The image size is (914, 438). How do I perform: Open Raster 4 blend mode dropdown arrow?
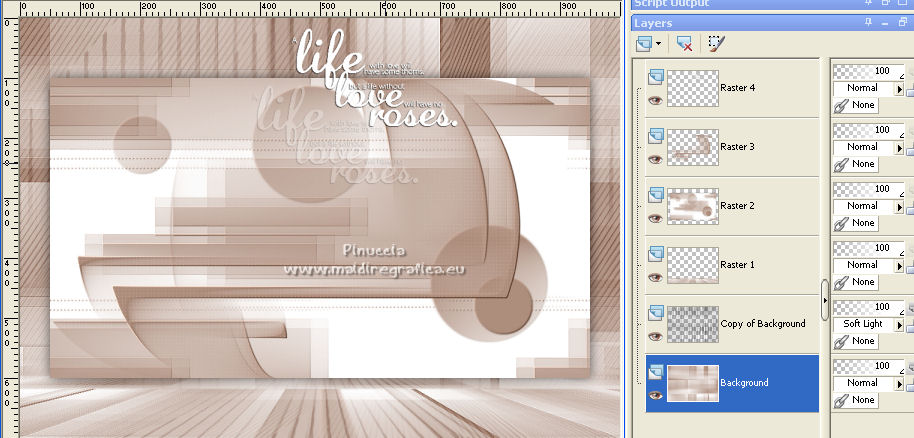[899, 89]
